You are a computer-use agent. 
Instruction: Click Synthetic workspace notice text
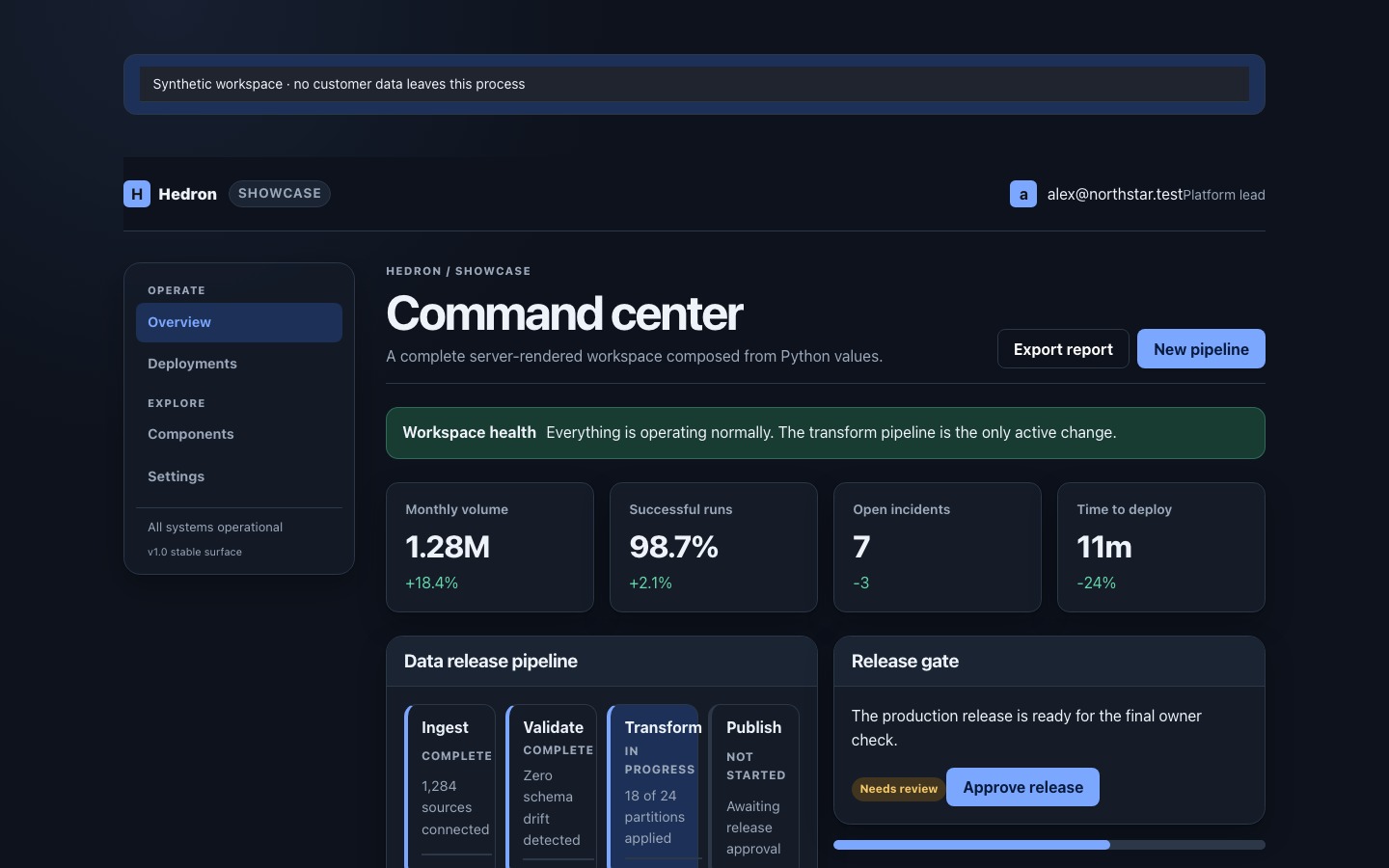[x=339, y=84]
